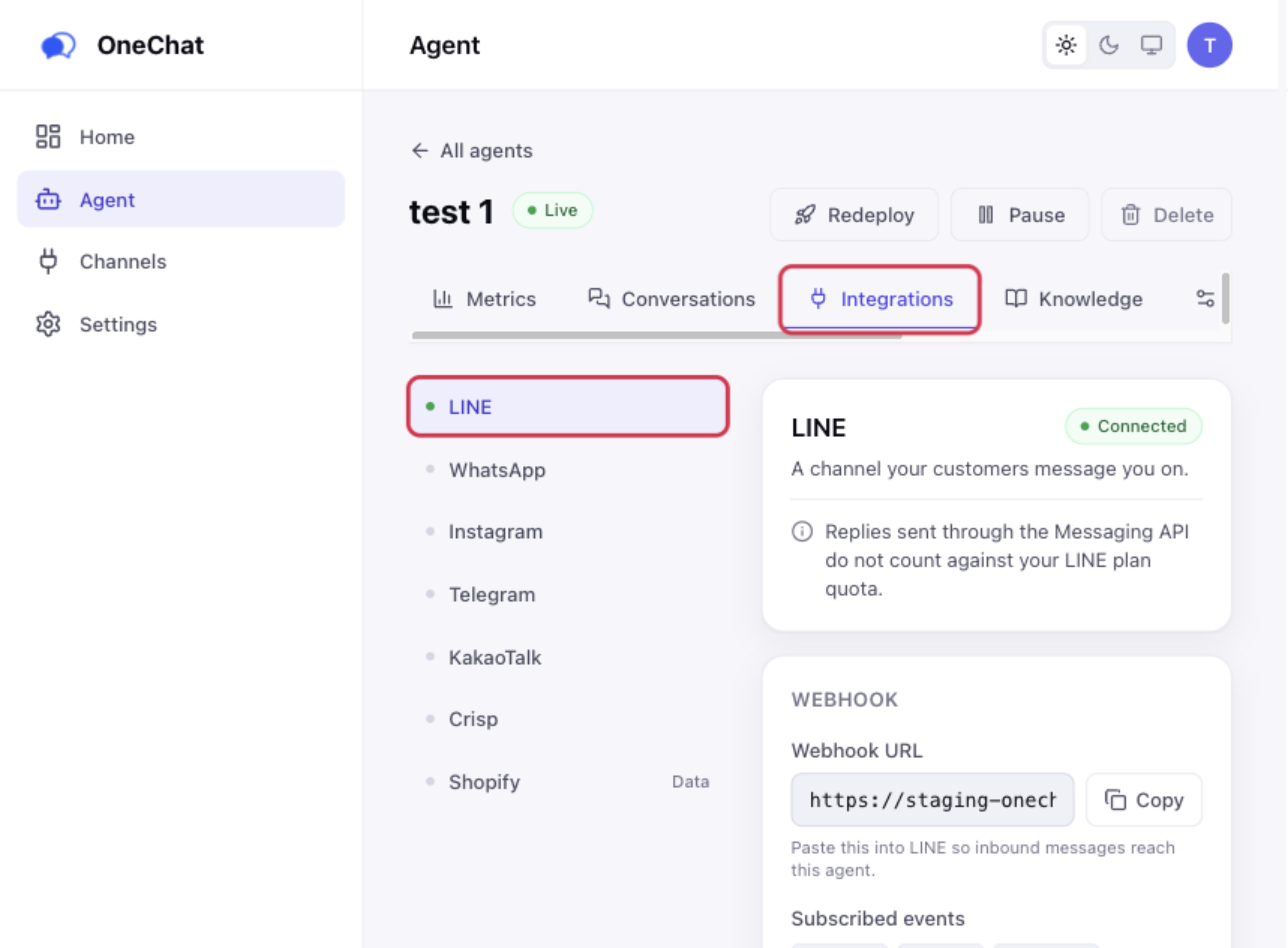Click the vertical scrollbar near tabs
Image resolution: width=1288 pixels, height=948 pixels.
(x=1225, y=298)
